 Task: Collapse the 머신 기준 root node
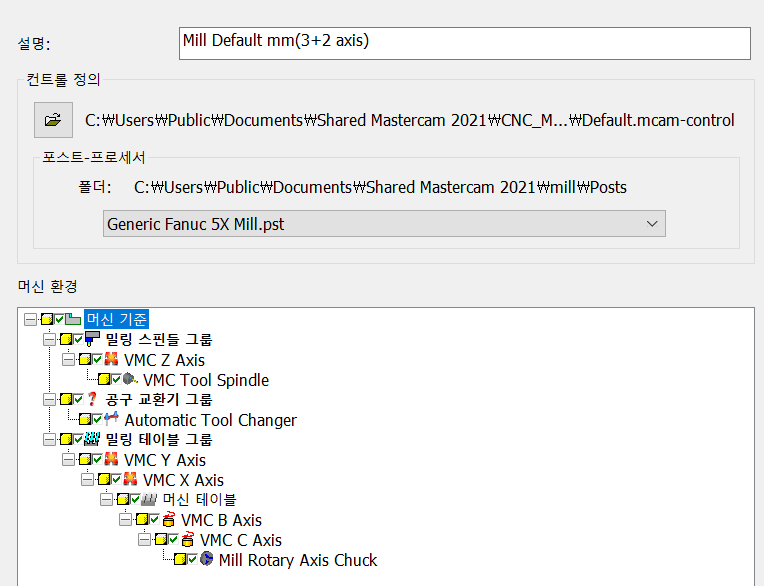(x=30, y=320)
